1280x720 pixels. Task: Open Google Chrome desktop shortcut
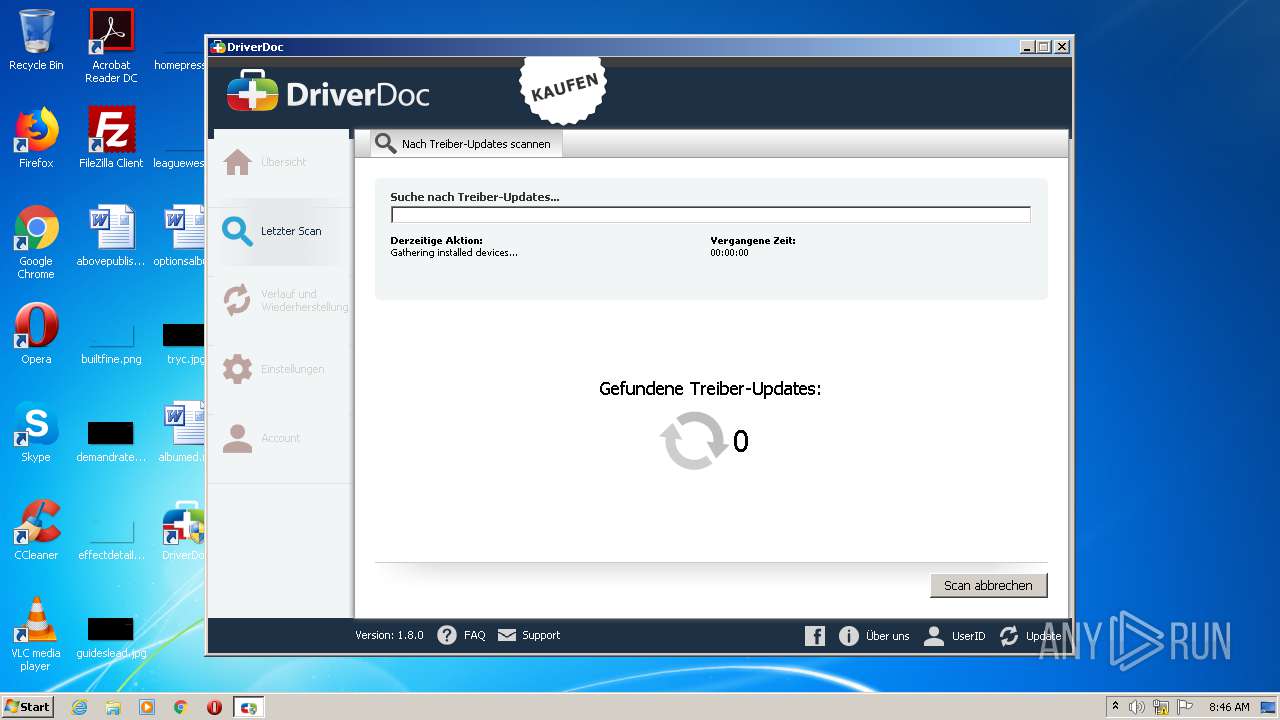[x=36, y=242]
